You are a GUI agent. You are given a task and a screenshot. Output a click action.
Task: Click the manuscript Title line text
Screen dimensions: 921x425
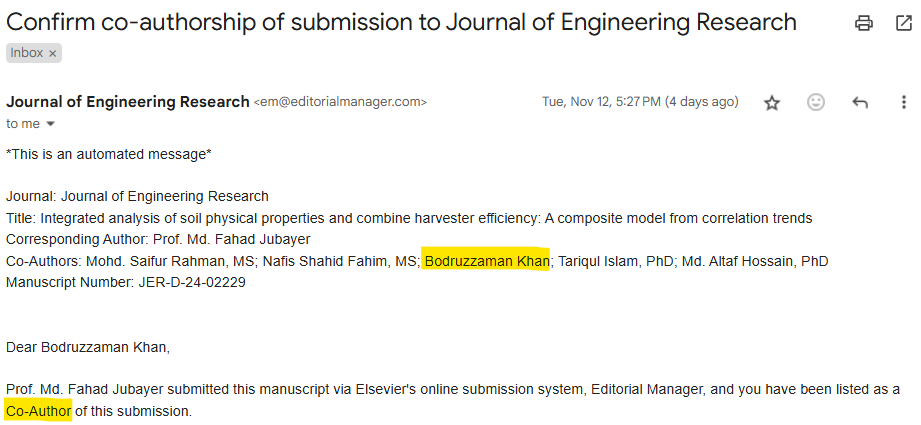pos(409,219)
